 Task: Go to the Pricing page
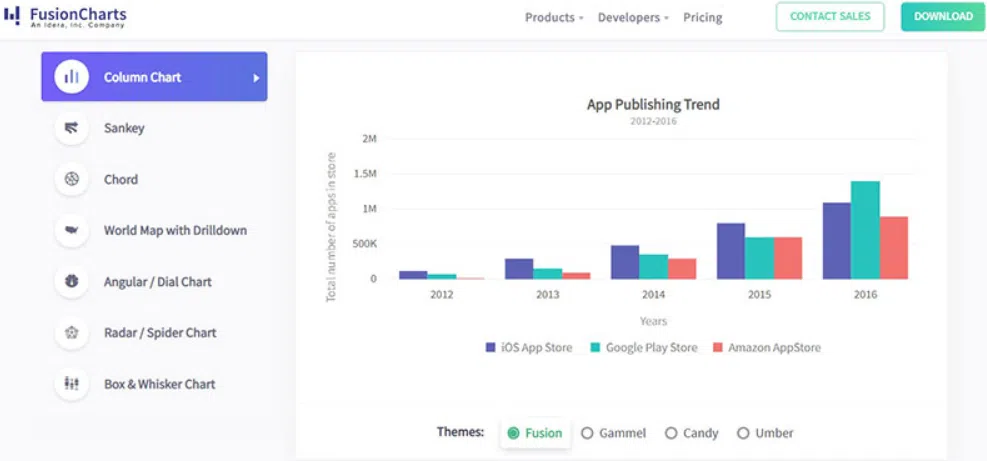pyautogui.click(x=702, y=18)
